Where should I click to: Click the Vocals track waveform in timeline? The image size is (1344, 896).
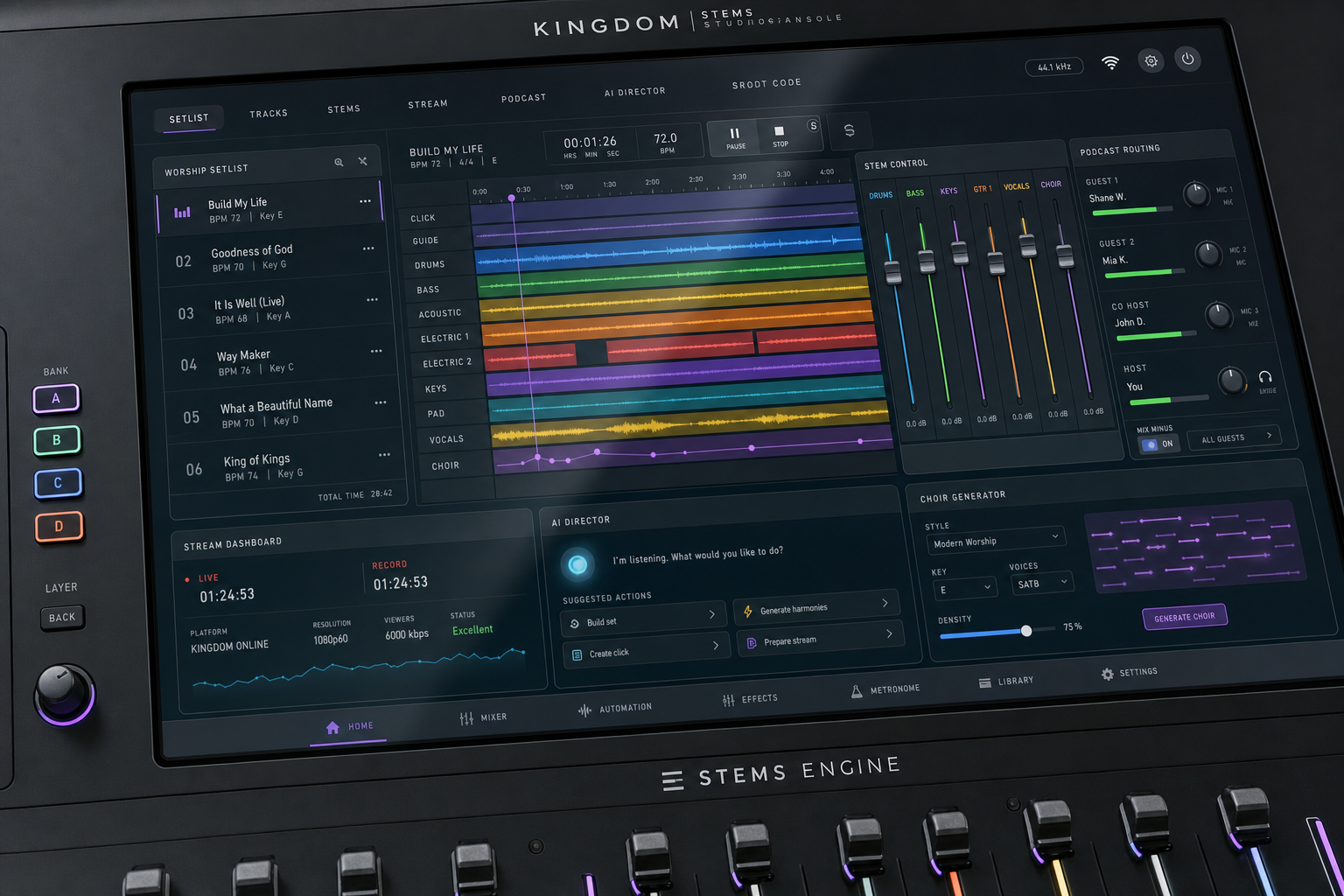pyautogui.click(x=689, y=425)
